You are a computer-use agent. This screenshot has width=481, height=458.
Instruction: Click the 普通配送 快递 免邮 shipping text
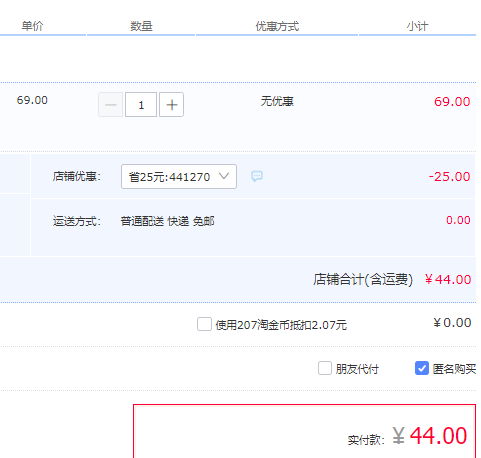pos(167,221)
